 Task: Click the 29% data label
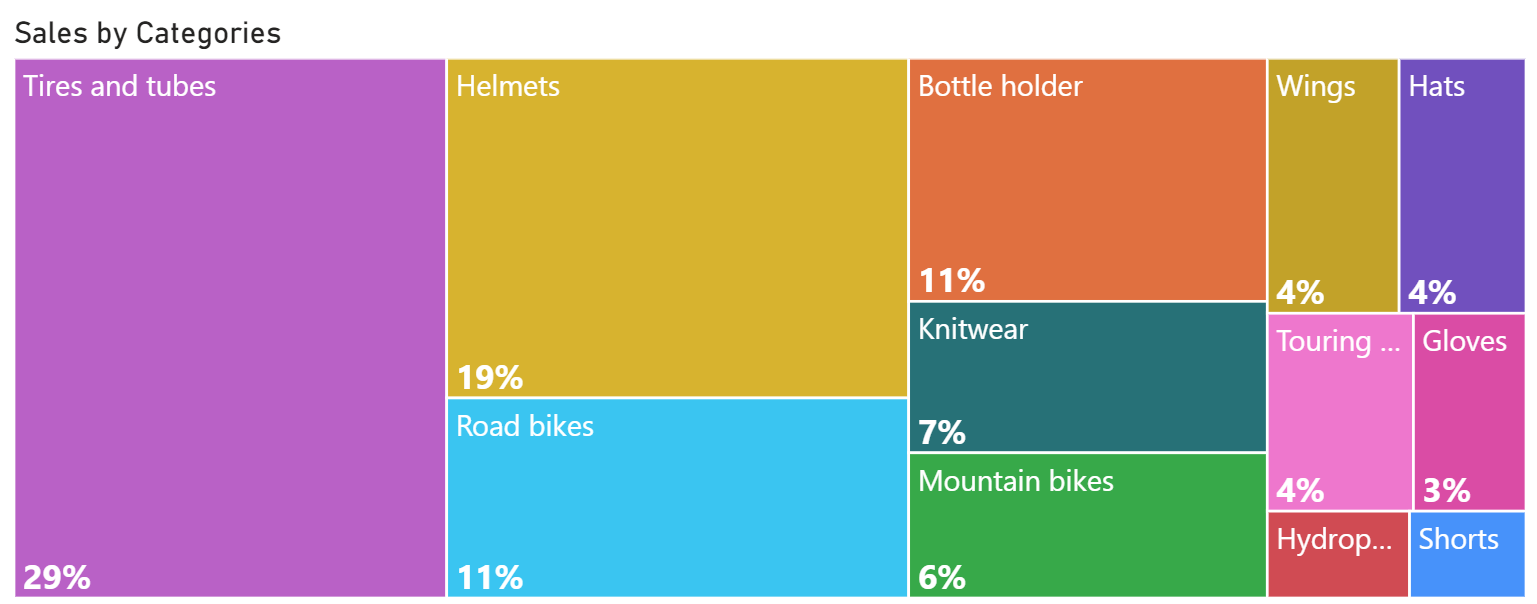coord(56,577)
